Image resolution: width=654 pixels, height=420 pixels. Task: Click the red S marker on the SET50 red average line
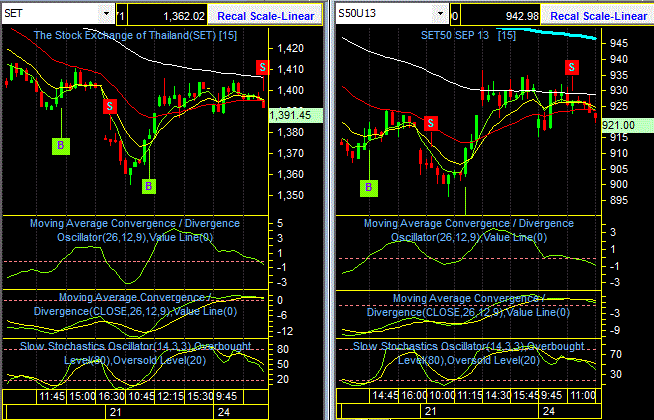pyautogui.click(x=431, y=123)
